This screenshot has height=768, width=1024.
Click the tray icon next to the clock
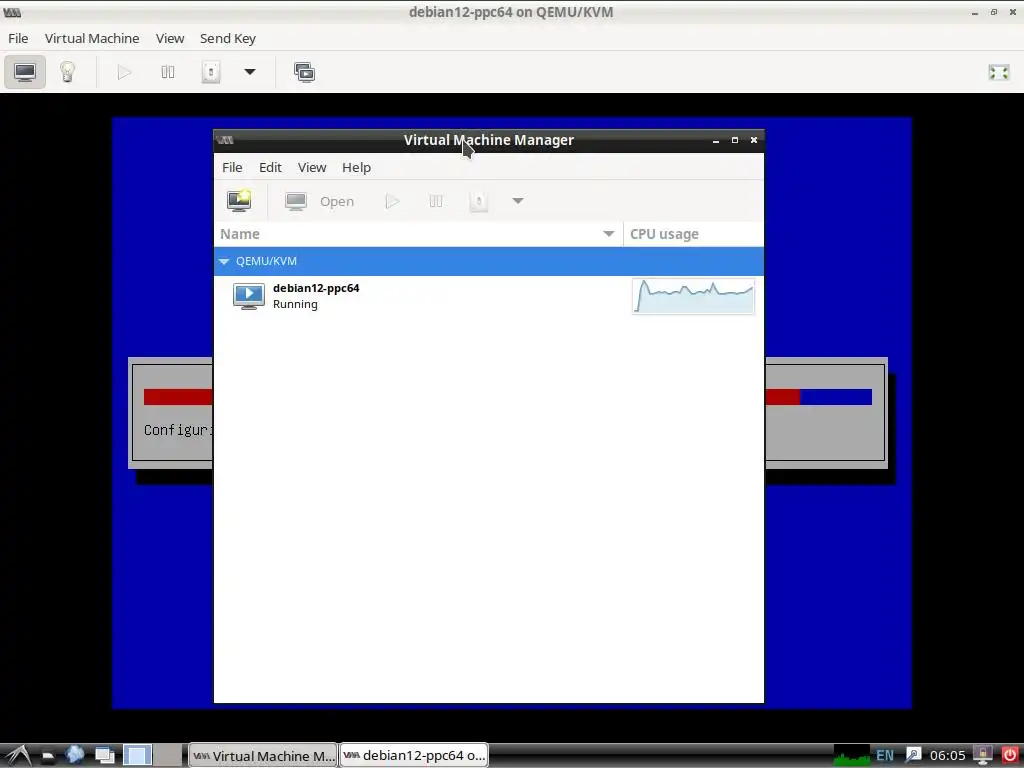(x=913, y=756)
